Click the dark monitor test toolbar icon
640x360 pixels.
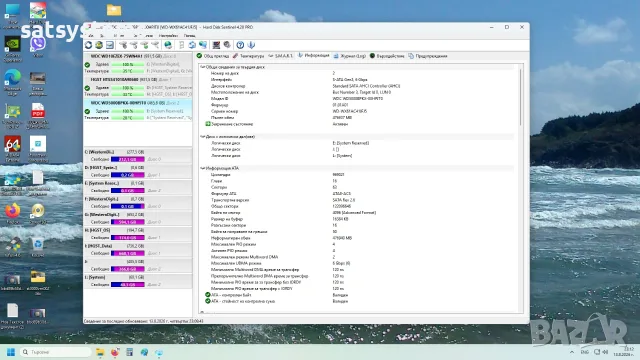pos(216,45)
